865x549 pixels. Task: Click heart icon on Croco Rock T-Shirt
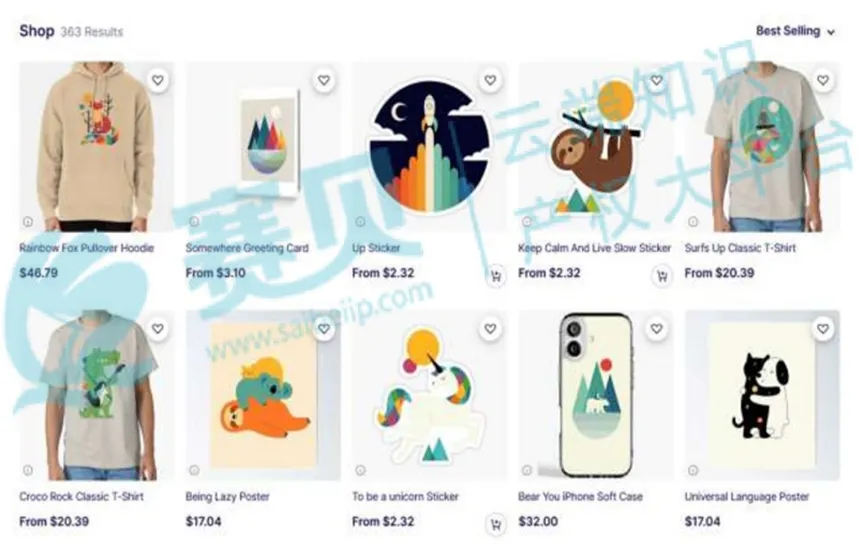pyautogui.click(x=158, y=329)
